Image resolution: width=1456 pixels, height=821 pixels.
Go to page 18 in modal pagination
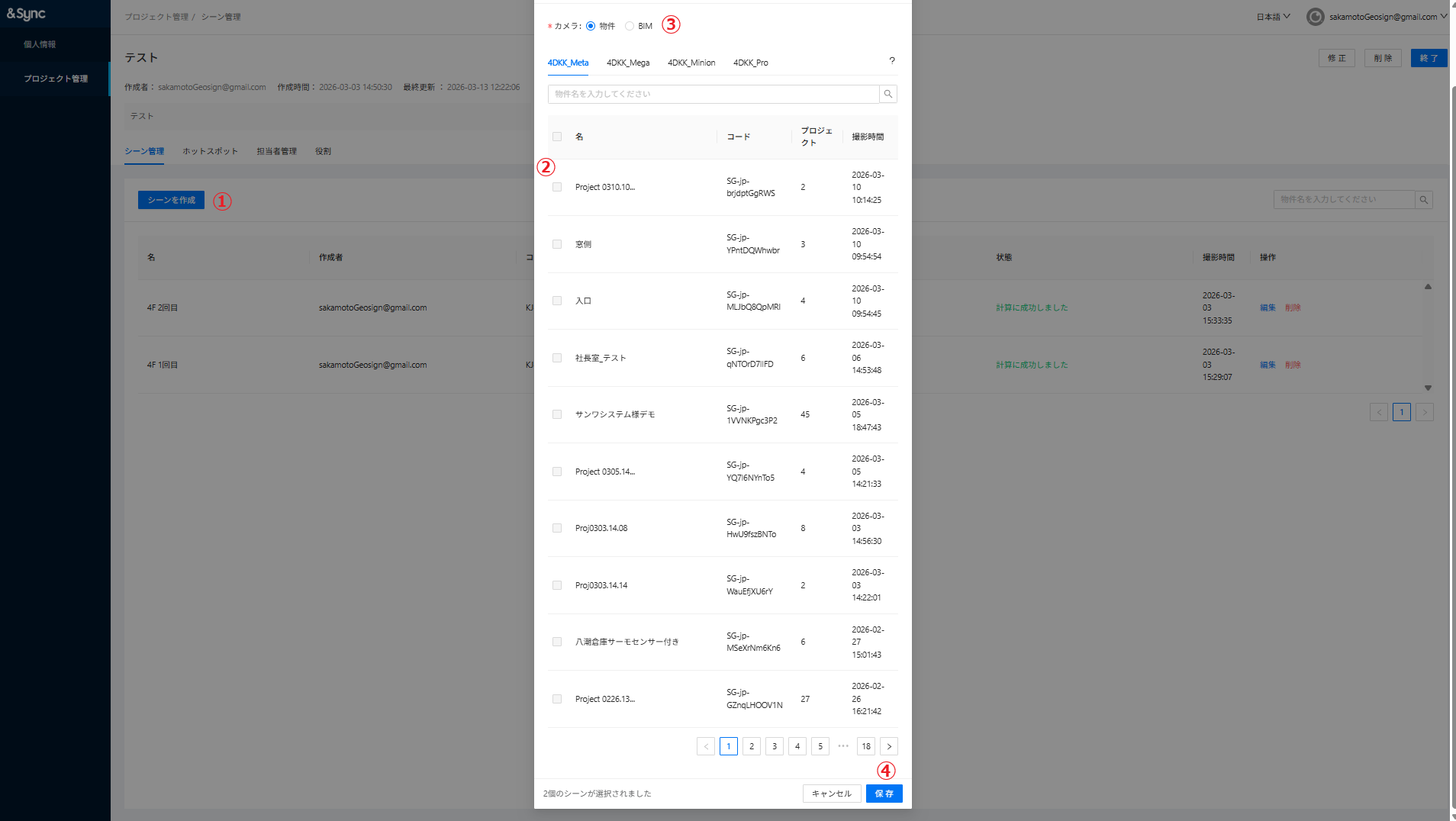point(865,746)
